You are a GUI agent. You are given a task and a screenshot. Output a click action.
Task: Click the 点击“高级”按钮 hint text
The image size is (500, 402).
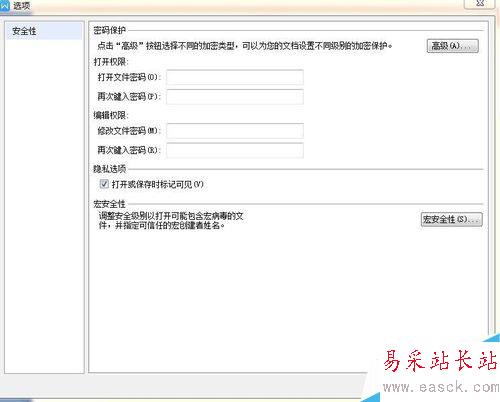coord(245,46)
